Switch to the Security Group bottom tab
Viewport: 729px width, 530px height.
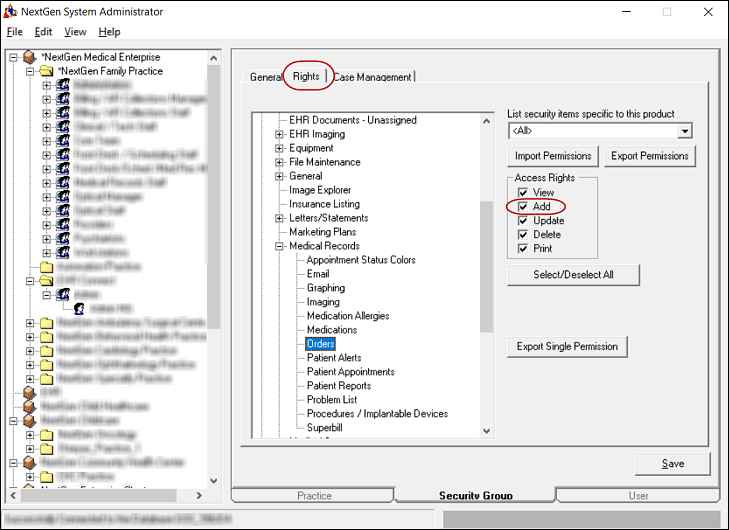pyautogui.click(x=476, y=496)
